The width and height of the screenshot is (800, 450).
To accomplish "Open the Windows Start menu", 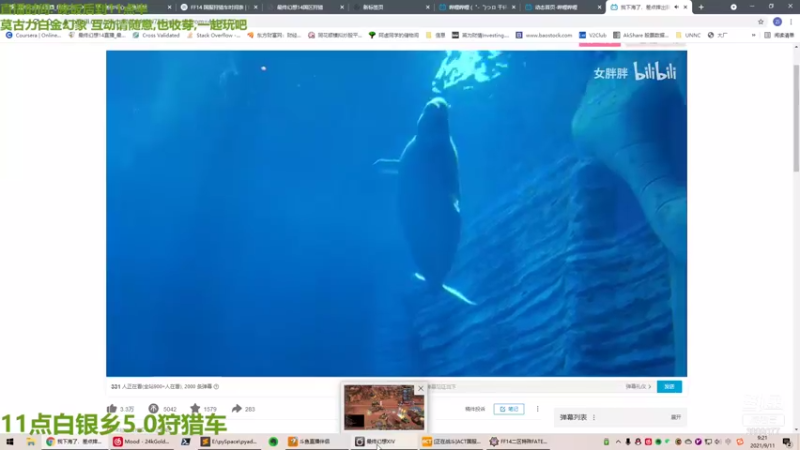I will (10, 441).
